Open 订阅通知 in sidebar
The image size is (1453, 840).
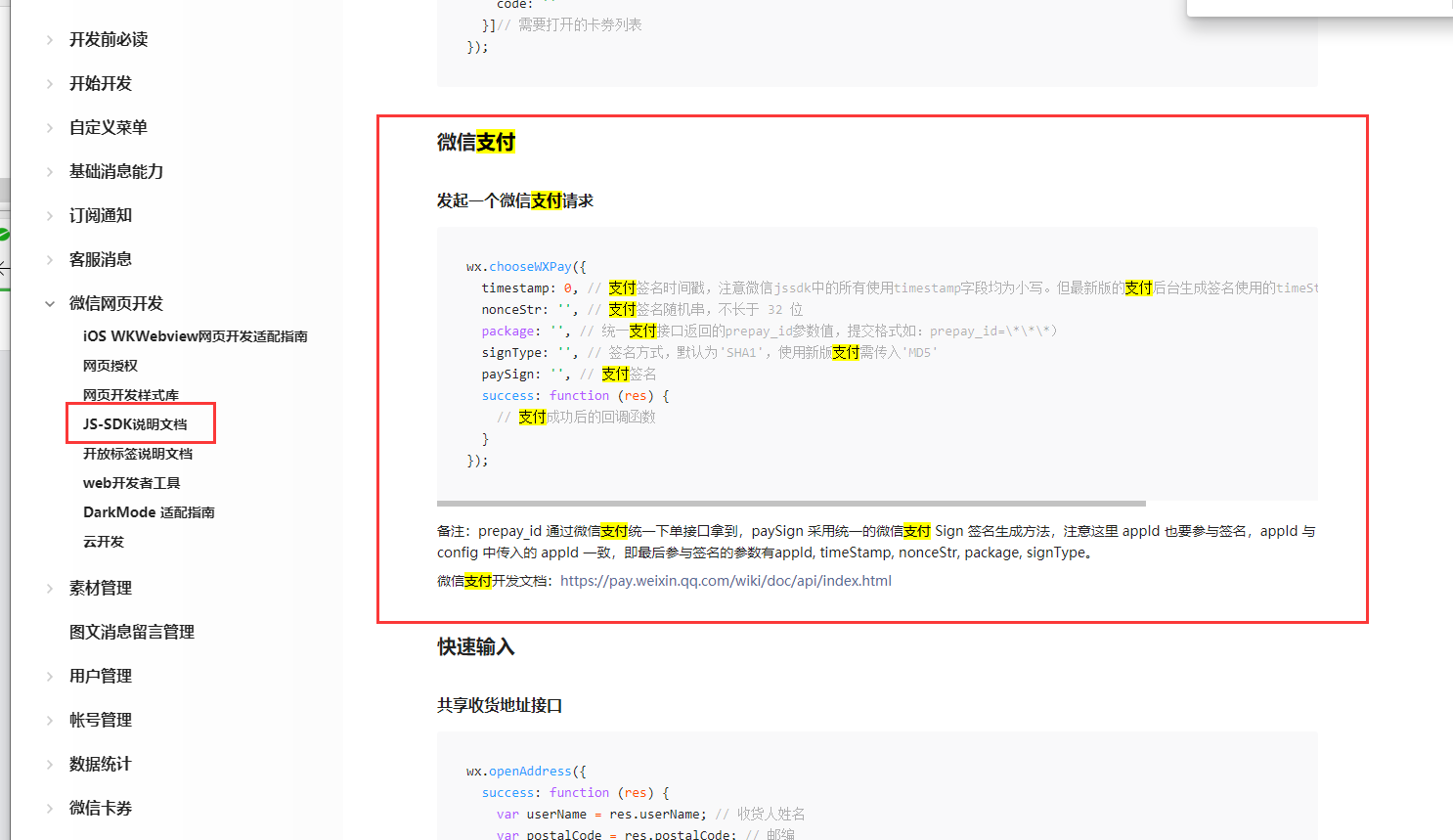[x=101, y=215]
